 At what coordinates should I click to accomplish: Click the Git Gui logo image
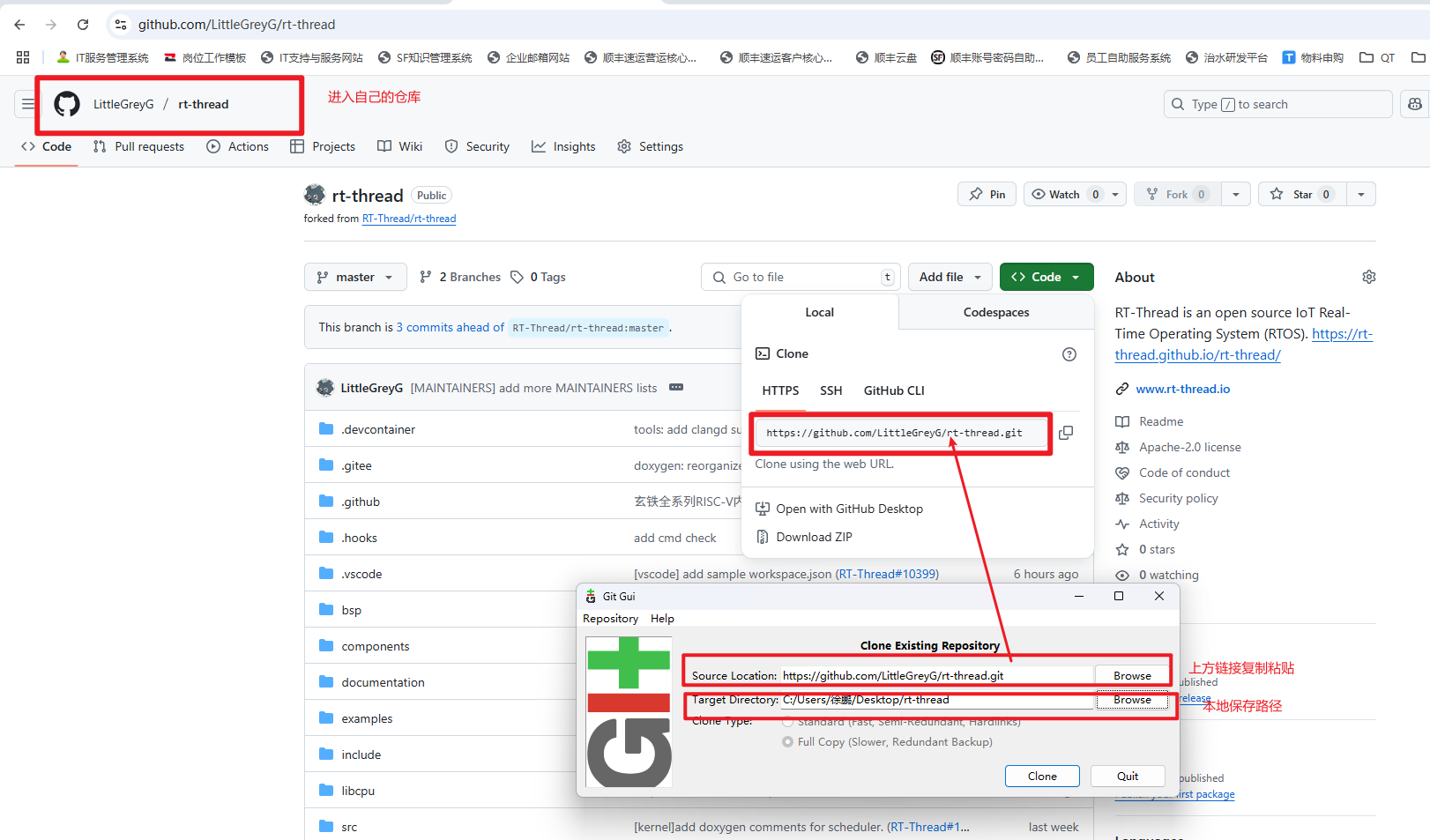(x=629, y=711)
